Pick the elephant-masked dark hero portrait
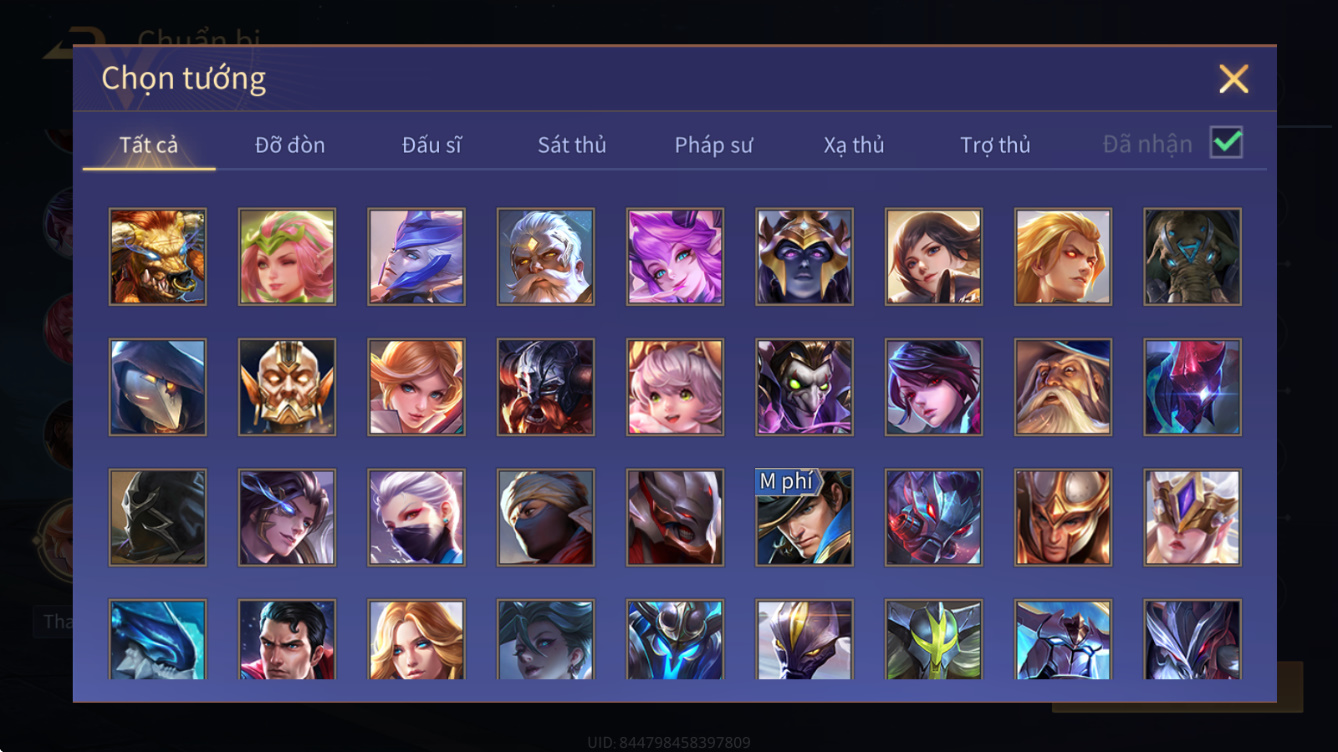Image resolution: width=1338 pixels, height=752 pixels. pyautogui.click(x=1193, y=256)
